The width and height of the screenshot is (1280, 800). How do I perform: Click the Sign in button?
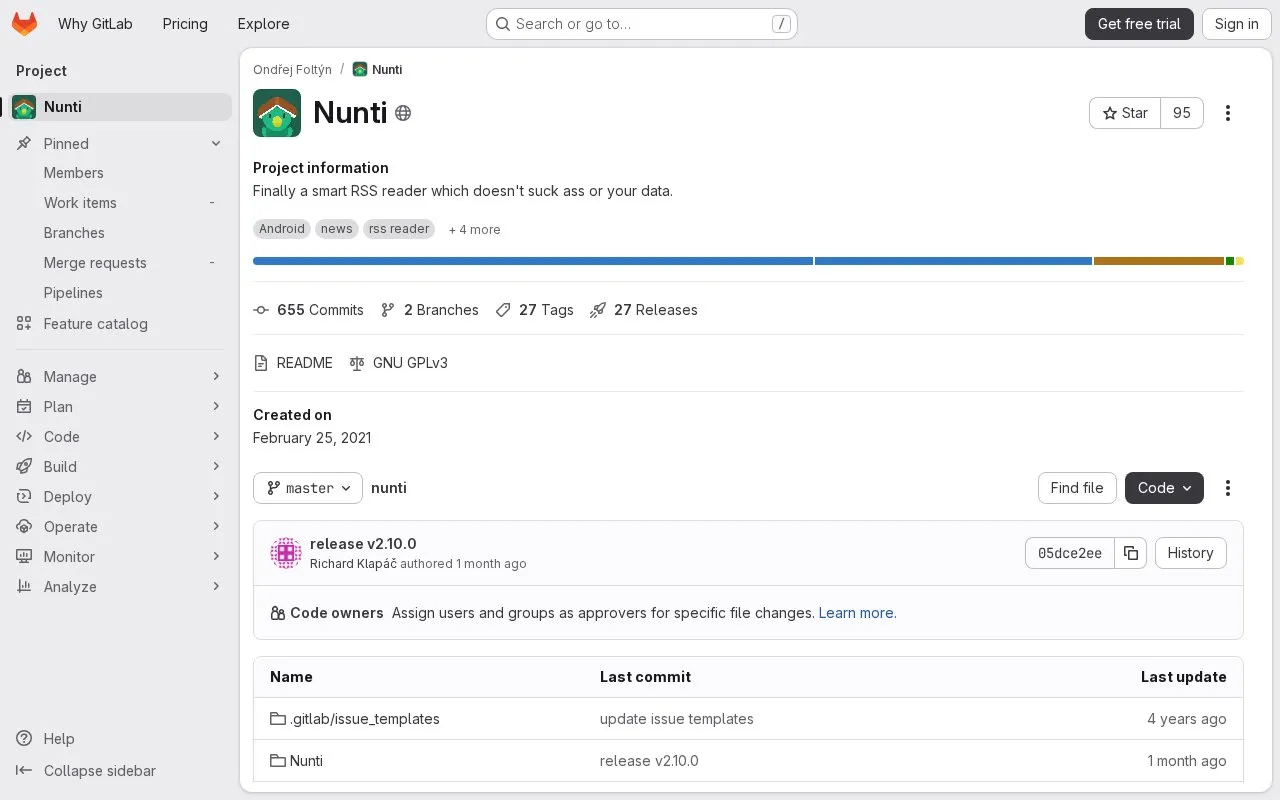point(1237,24)
